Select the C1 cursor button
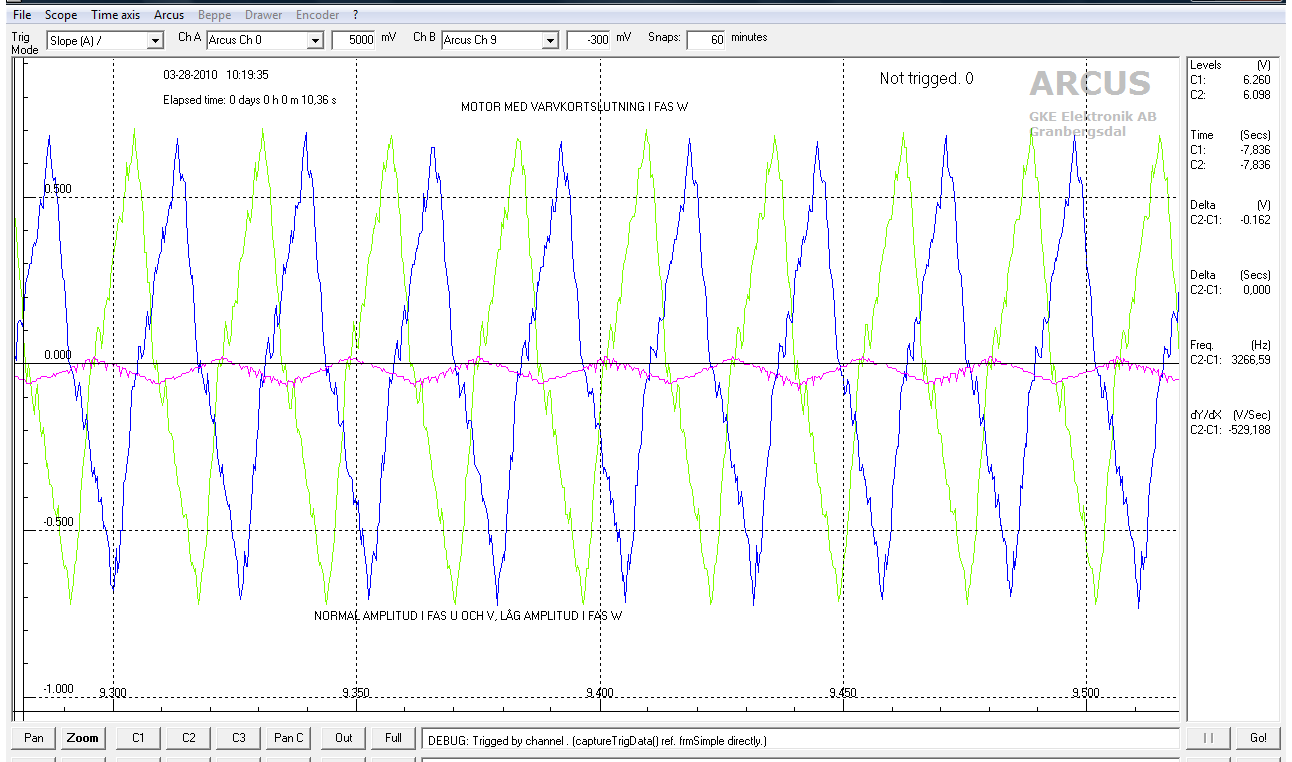 [139, 738]
